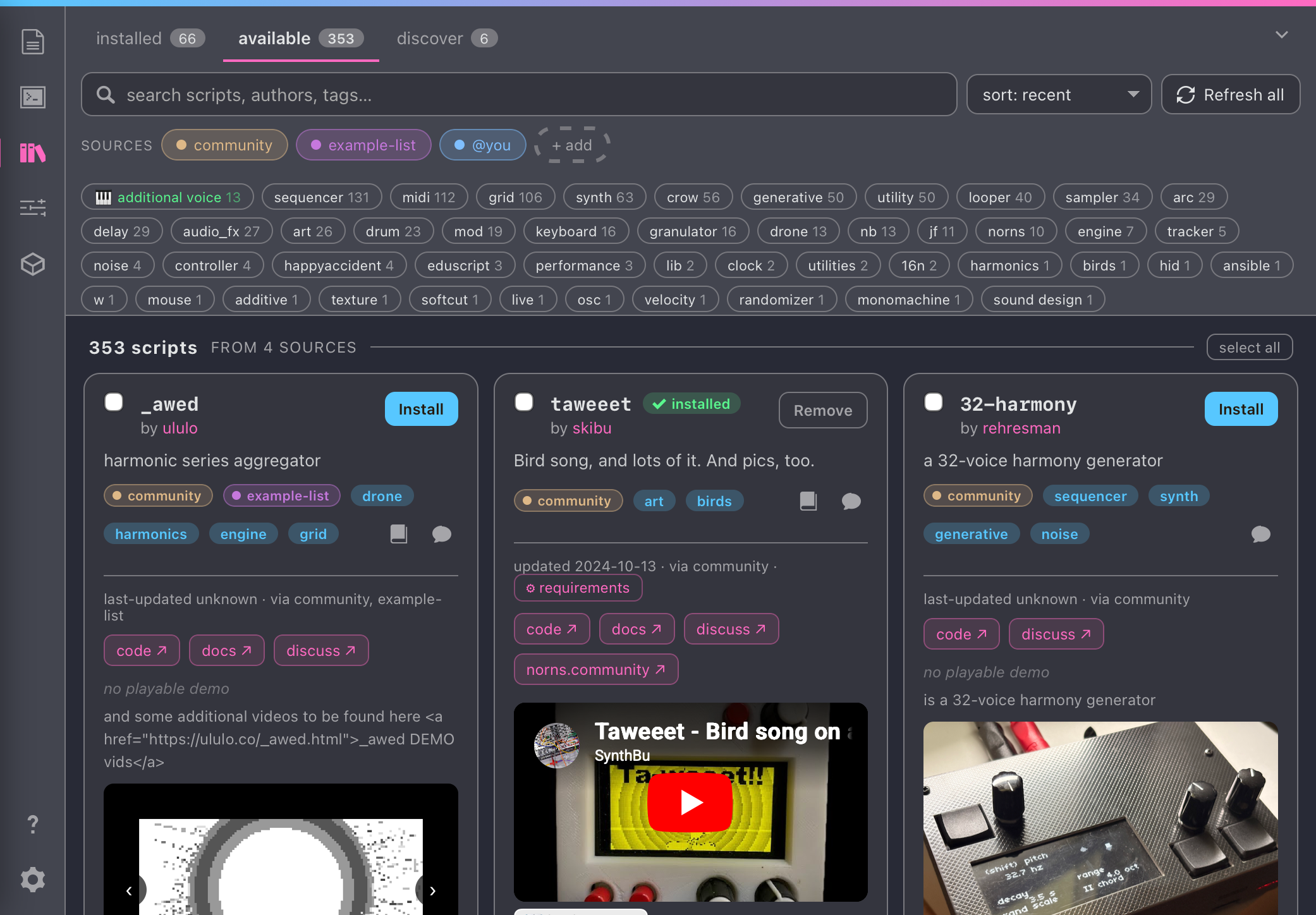Toggle the @you source filter

coord(482,145)
